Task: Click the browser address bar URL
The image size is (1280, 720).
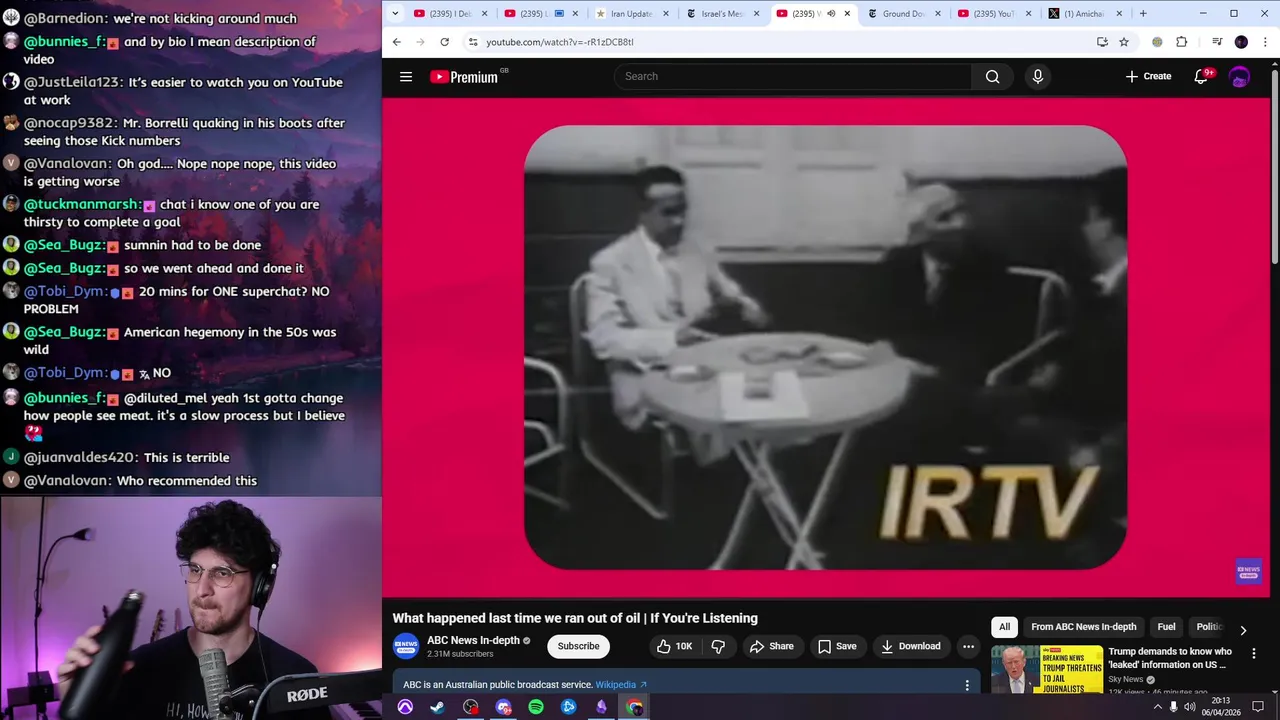Action: coord(560,42)
